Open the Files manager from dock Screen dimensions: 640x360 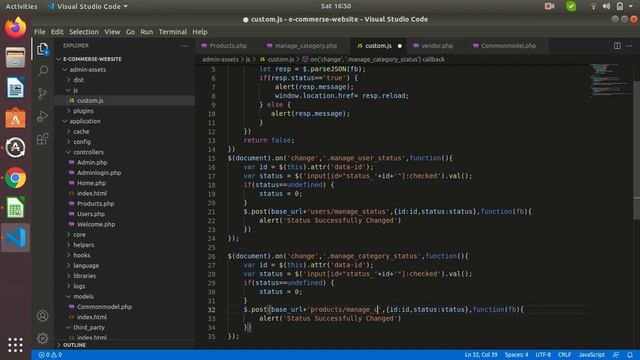[16, 57]
